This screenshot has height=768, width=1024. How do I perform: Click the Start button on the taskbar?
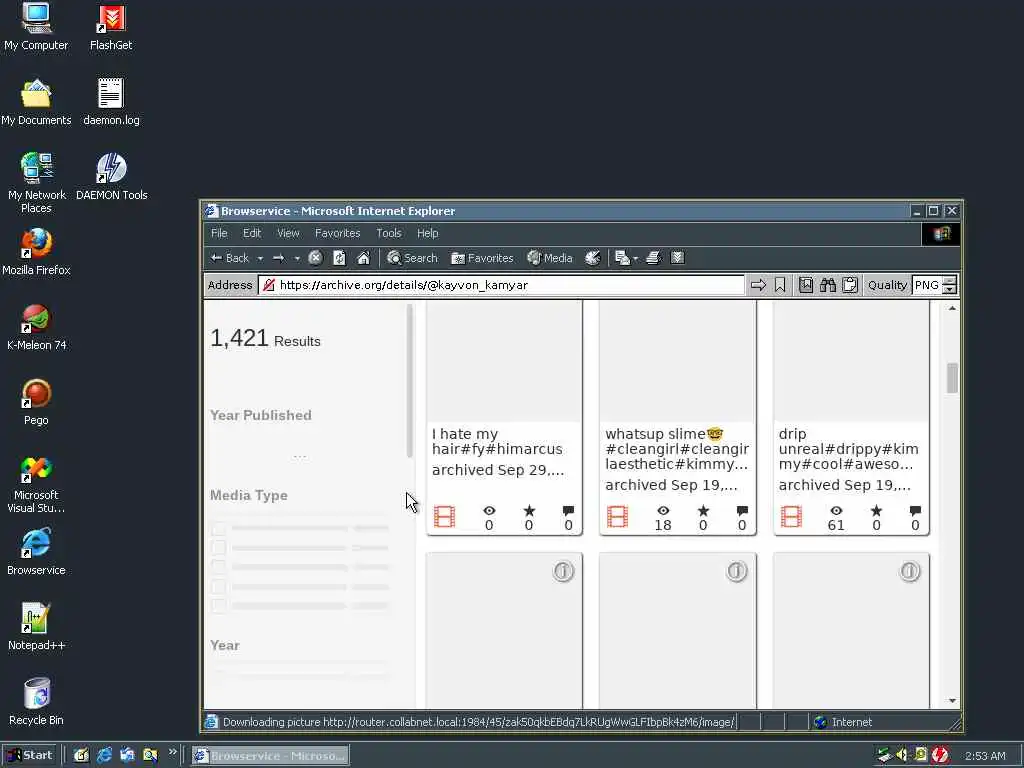coord(30,756)
